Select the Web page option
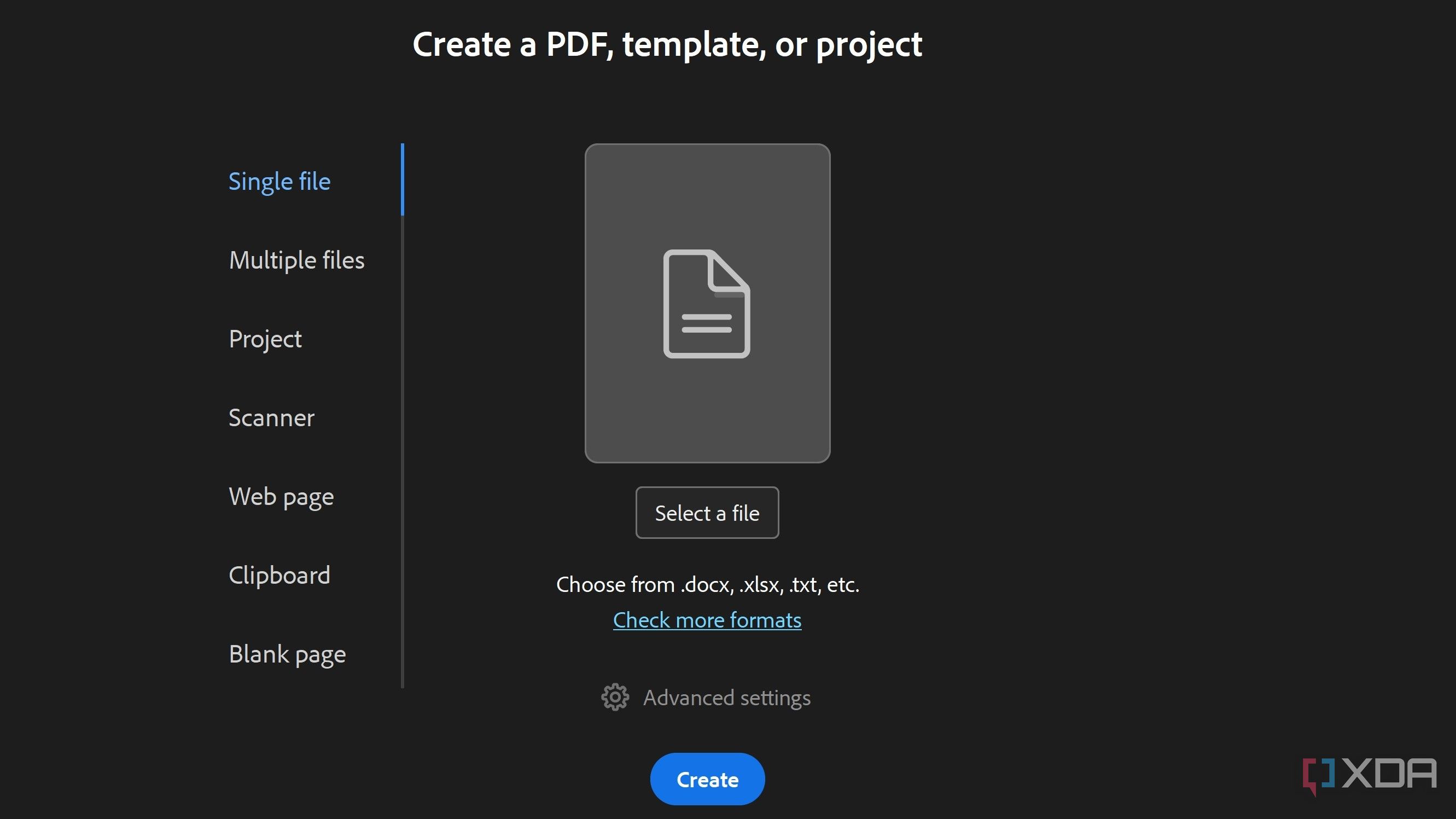The height and width of the screenshot is (819, 1456). coord(281,497)
